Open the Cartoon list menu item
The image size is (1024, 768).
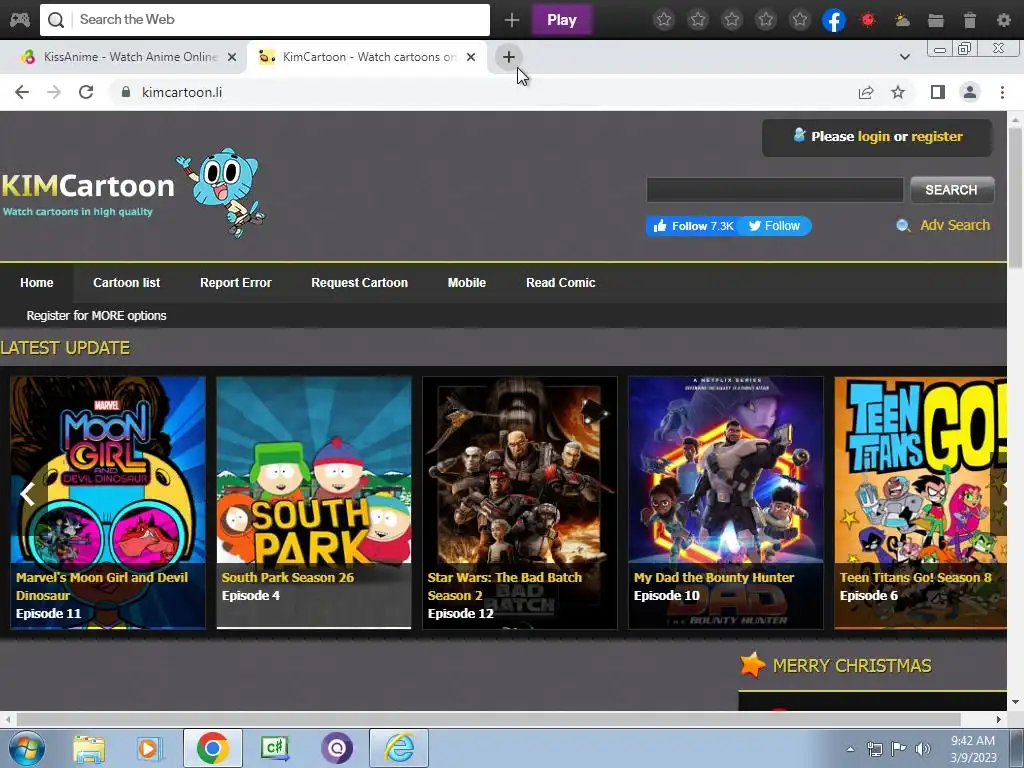126,283
